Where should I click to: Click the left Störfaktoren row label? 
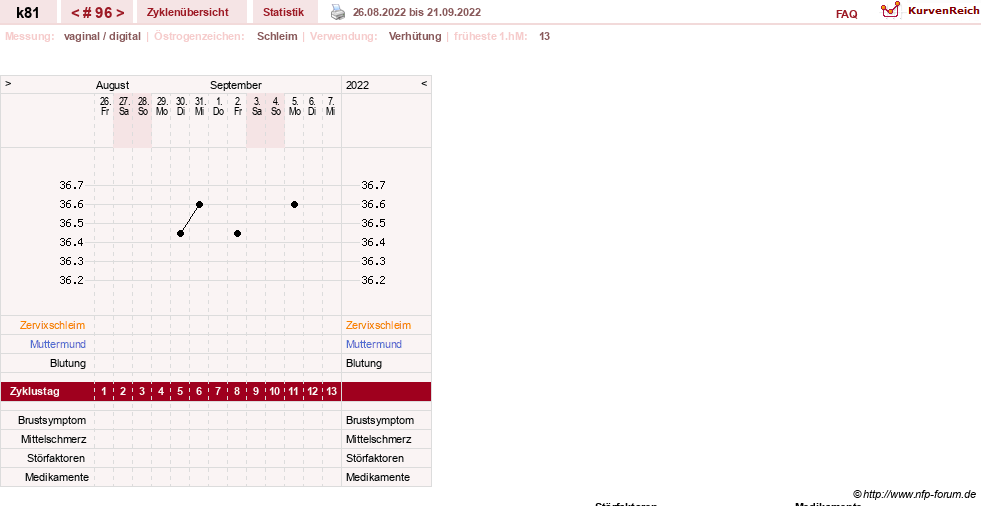pos(56,458)
